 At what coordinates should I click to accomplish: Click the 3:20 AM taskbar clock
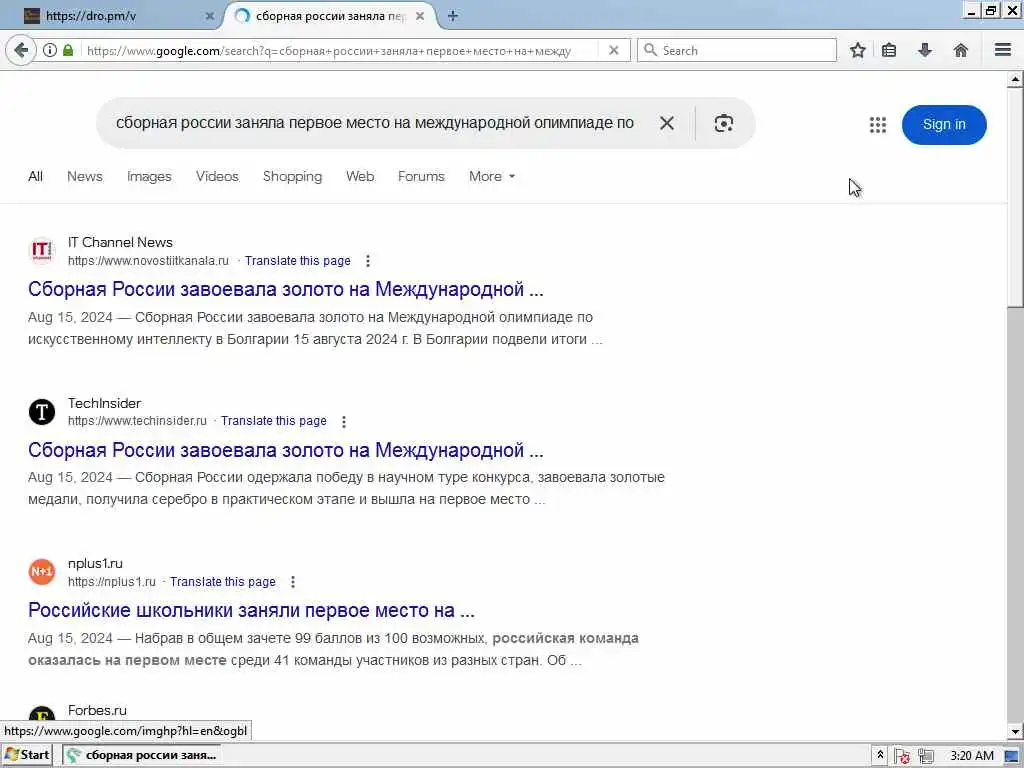point(972,756)
